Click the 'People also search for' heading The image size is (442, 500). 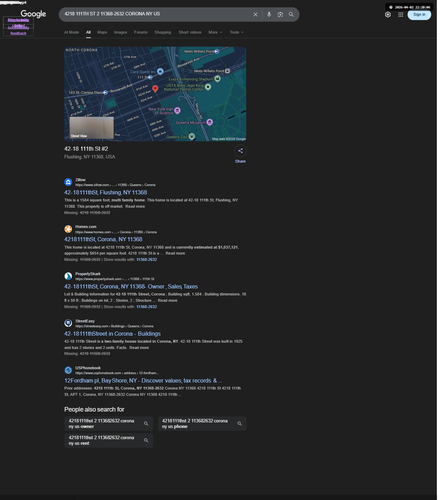point(94,409)
